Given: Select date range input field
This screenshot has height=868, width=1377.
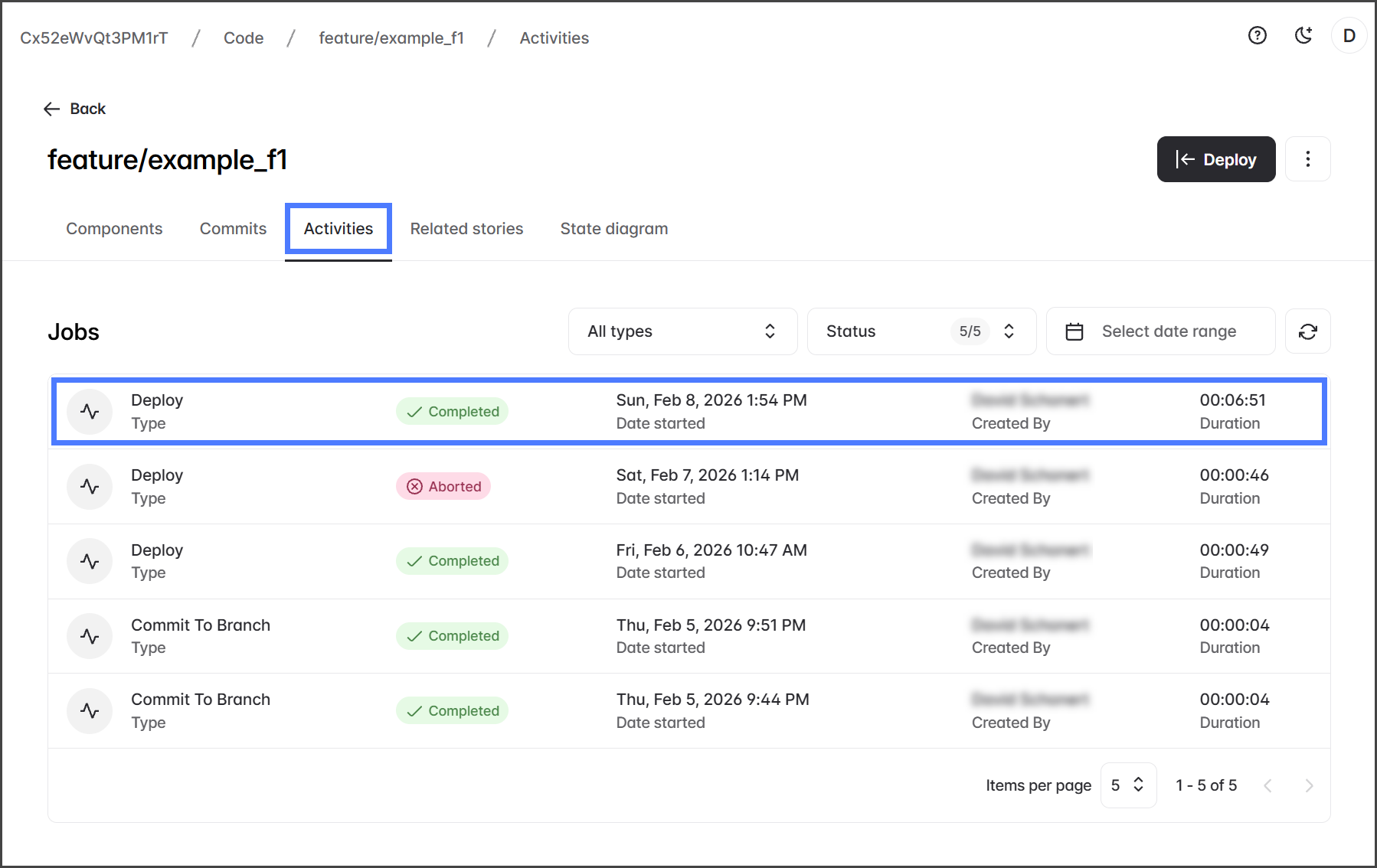Looking at the screenshot, I should coord(1169,331).
